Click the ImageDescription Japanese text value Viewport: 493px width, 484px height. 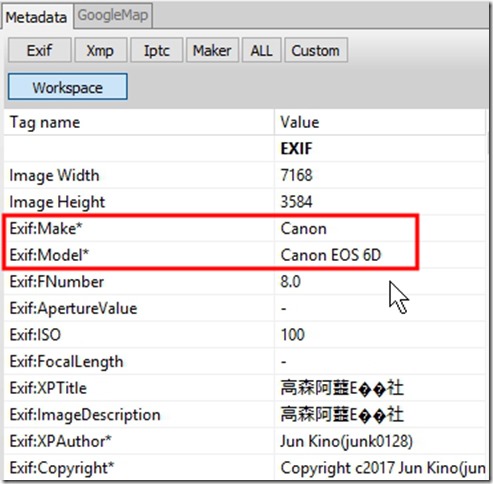click(x=342, y=415)
